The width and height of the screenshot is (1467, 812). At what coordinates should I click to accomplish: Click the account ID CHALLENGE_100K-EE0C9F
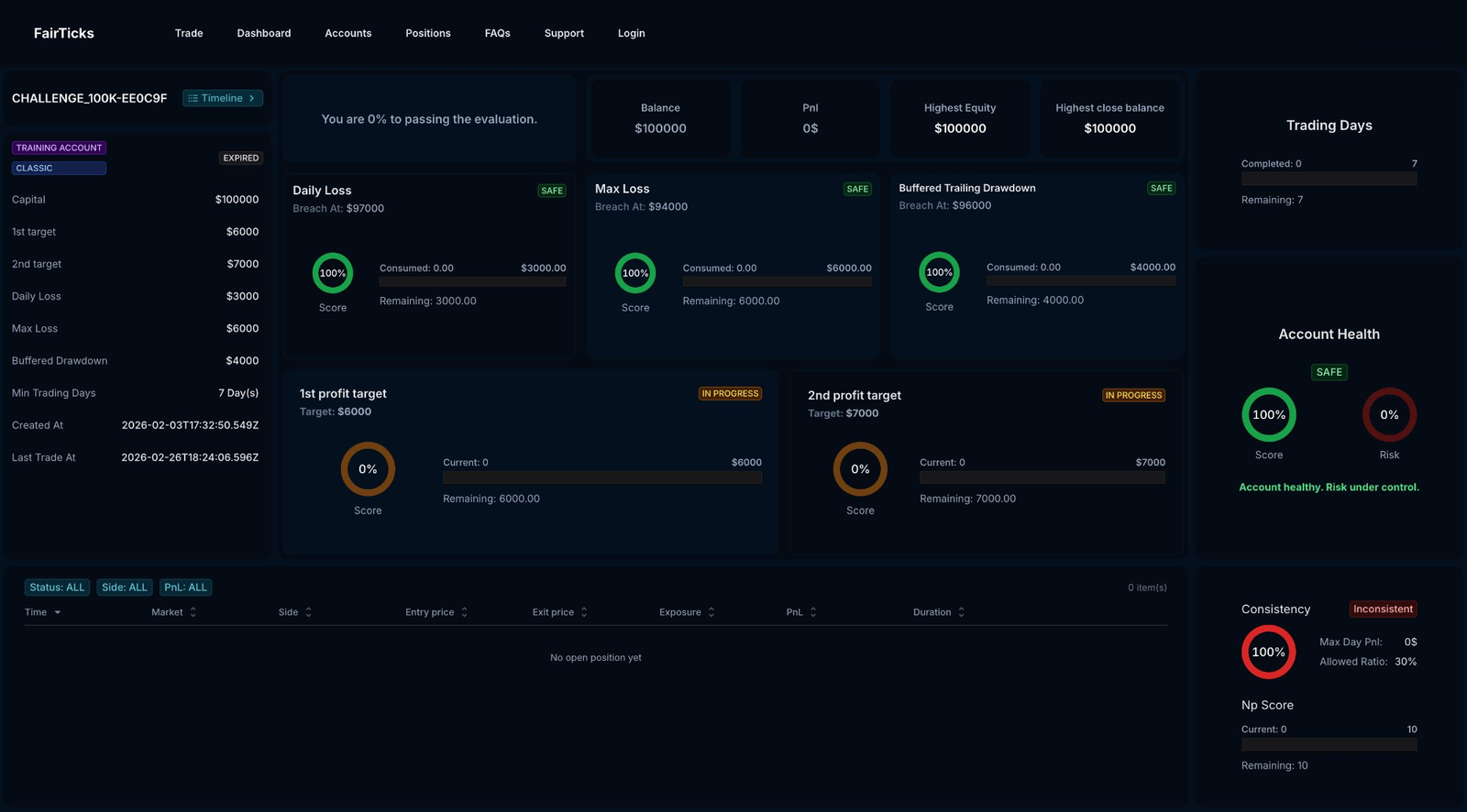click(x=90, y=98)
